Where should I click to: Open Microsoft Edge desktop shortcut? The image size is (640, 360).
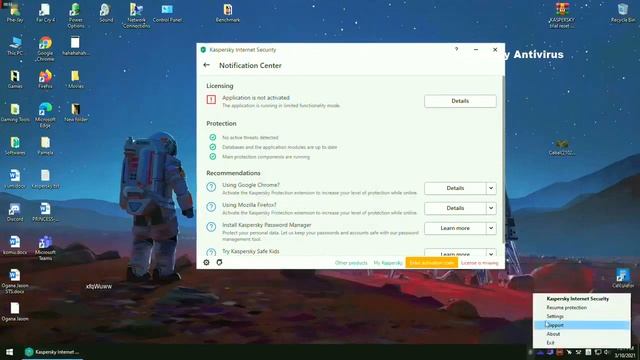point(45,115)
